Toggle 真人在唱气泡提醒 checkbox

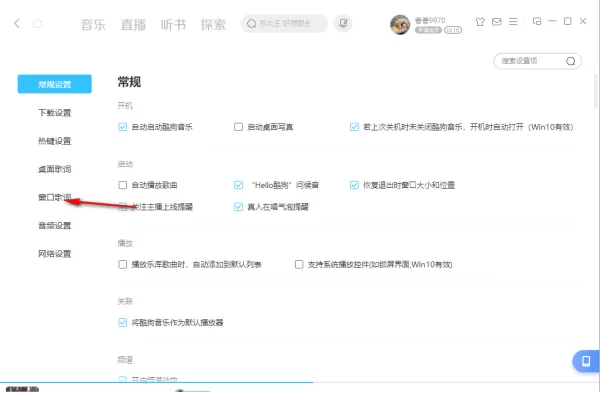pyautogui.click(x=238, y=207)
